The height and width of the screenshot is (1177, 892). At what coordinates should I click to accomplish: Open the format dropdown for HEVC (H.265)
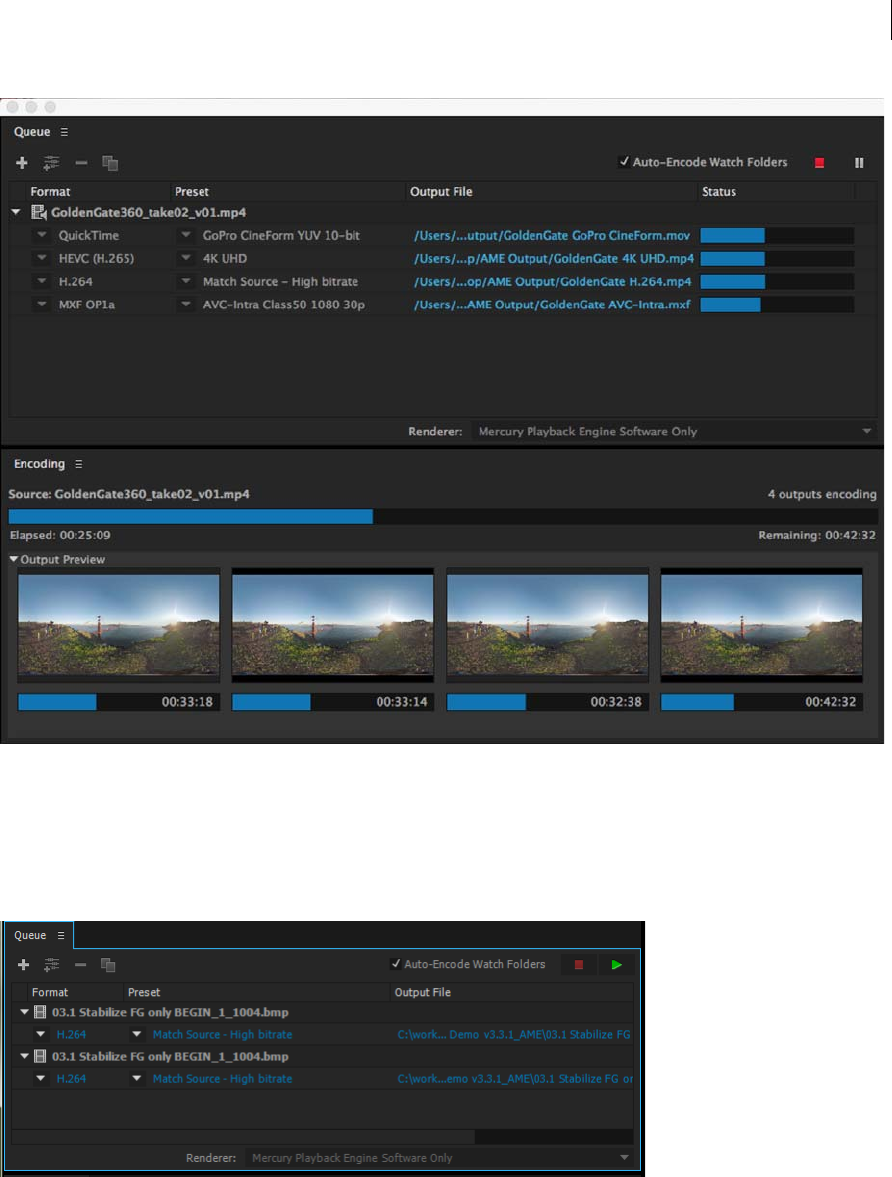pyautogui.click(x=42, y=258)
